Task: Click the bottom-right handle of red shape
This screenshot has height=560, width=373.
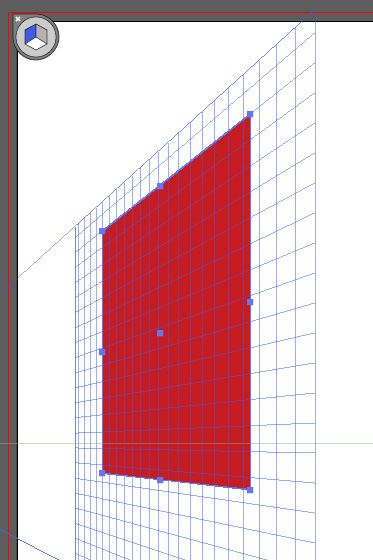Action: click(x=250, y=490)
